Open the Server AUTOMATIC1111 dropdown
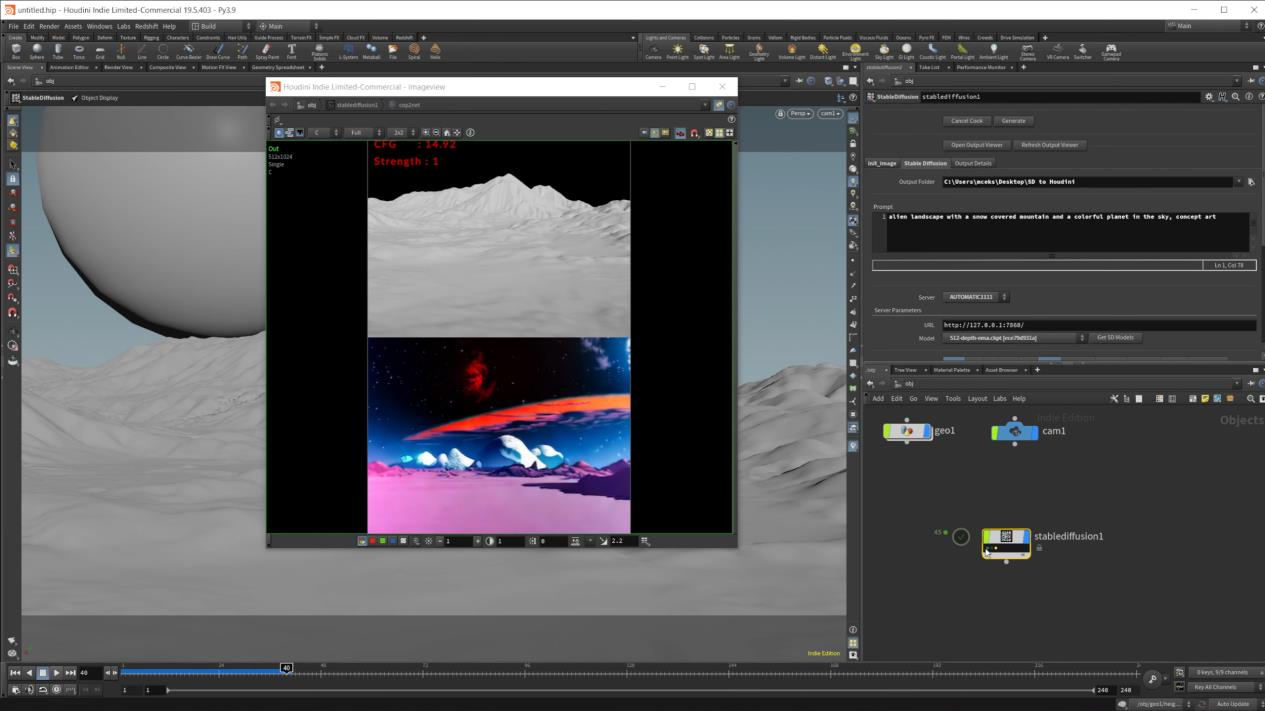This screenshot has height=711, width=1265. point(975,297)
